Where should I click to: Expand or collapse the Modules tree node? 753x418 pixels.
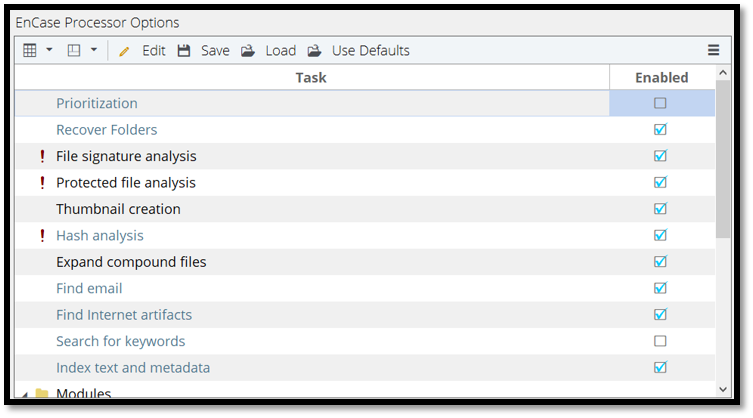[x=24, y=393]
